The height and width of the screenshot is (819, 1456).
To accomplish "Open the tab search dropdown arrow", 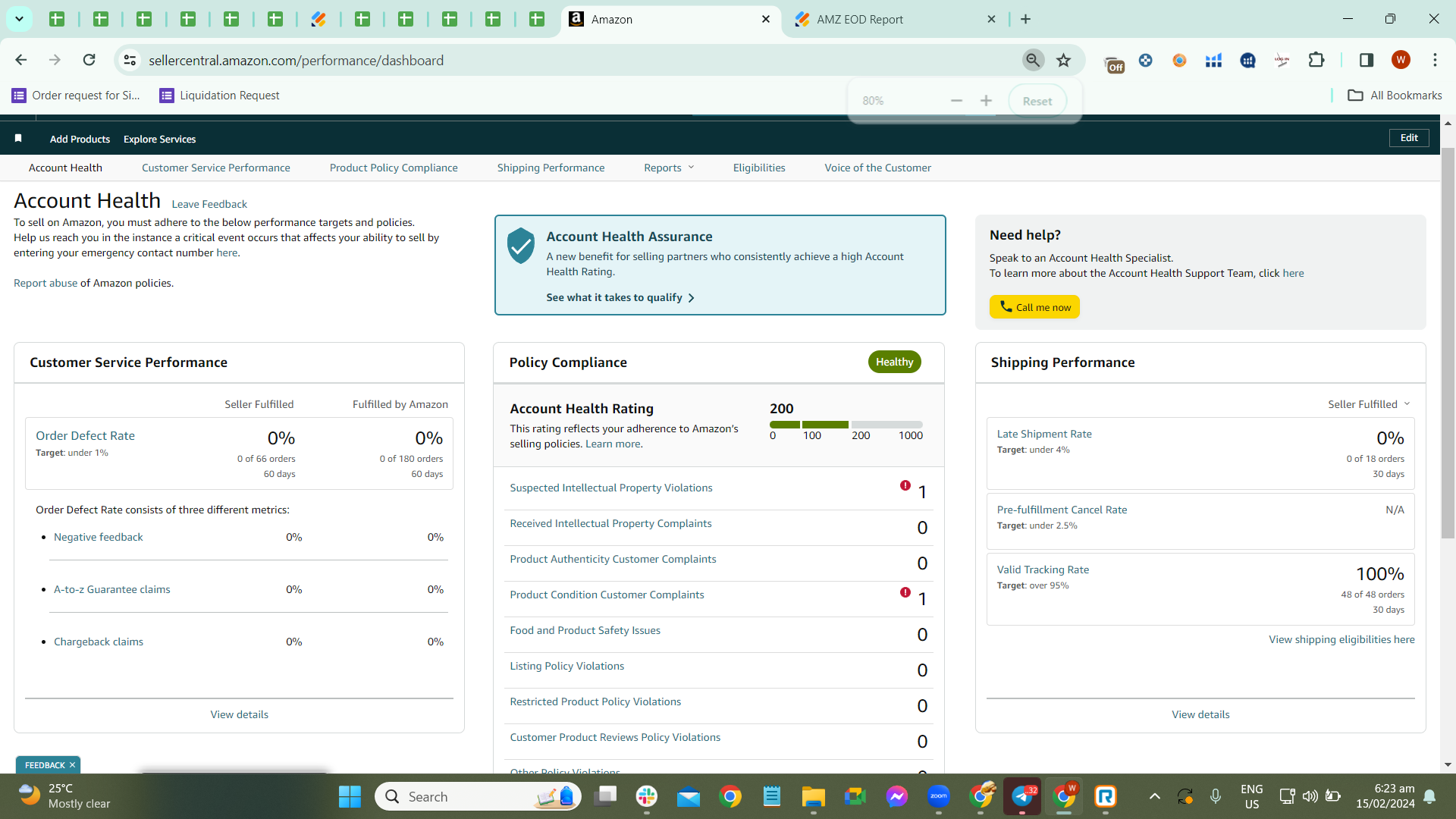I will click(19, 19).
